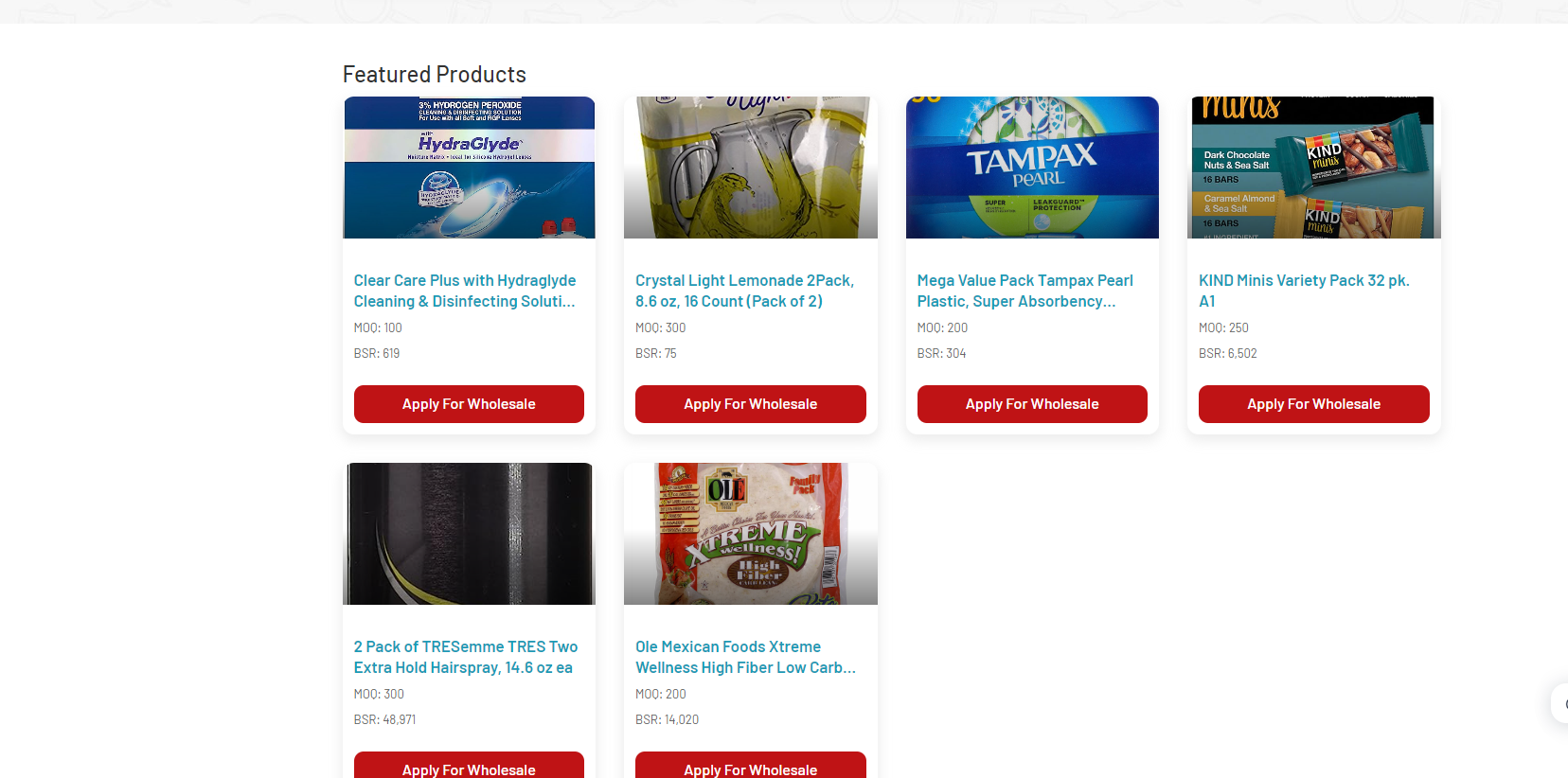
Task: Apply for wholesale on TRESemme hairspray
Action: [469, 766]
